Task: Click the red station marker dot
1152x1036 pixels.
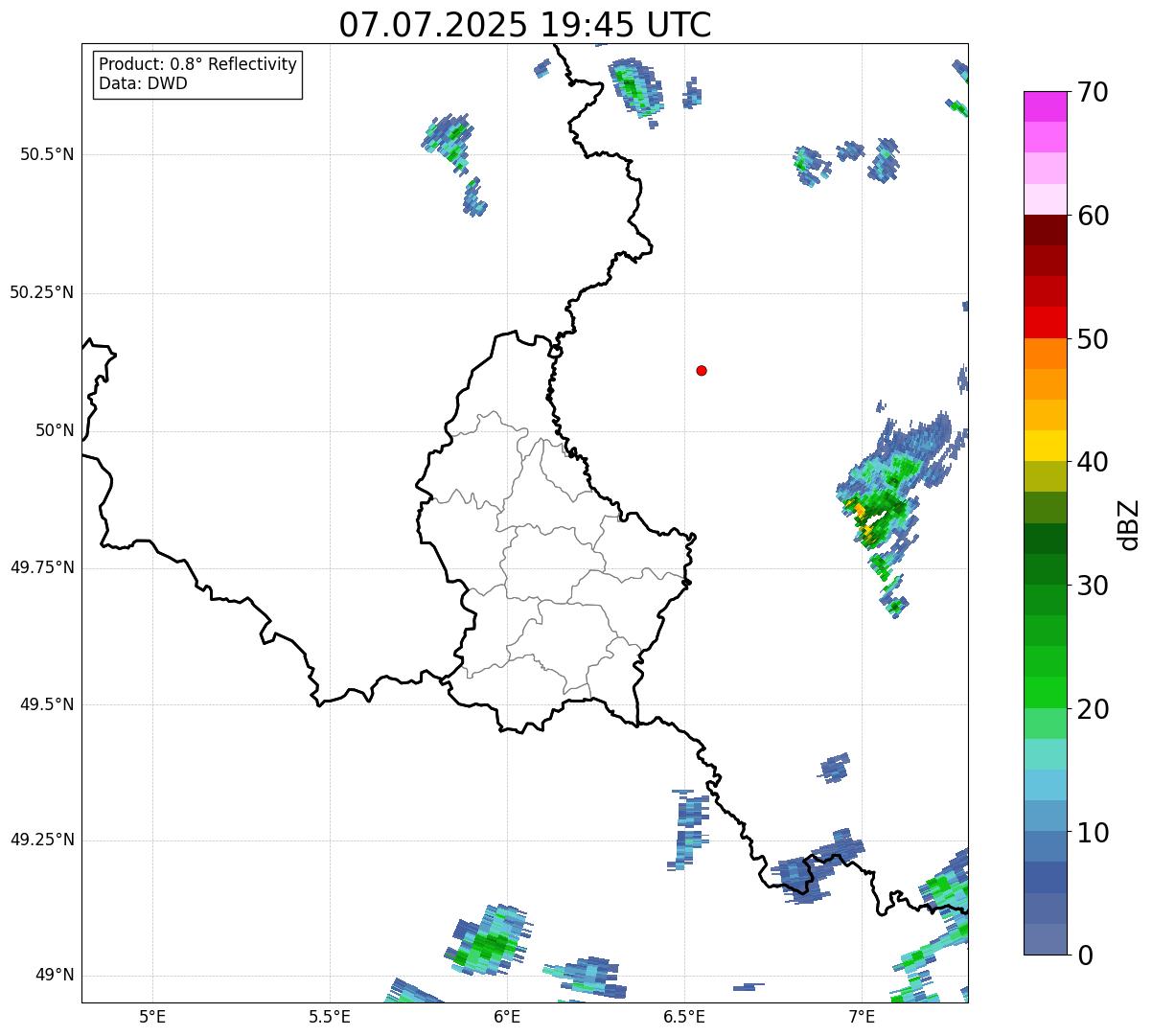Action: pyautogui.click(x=702, y=370)
